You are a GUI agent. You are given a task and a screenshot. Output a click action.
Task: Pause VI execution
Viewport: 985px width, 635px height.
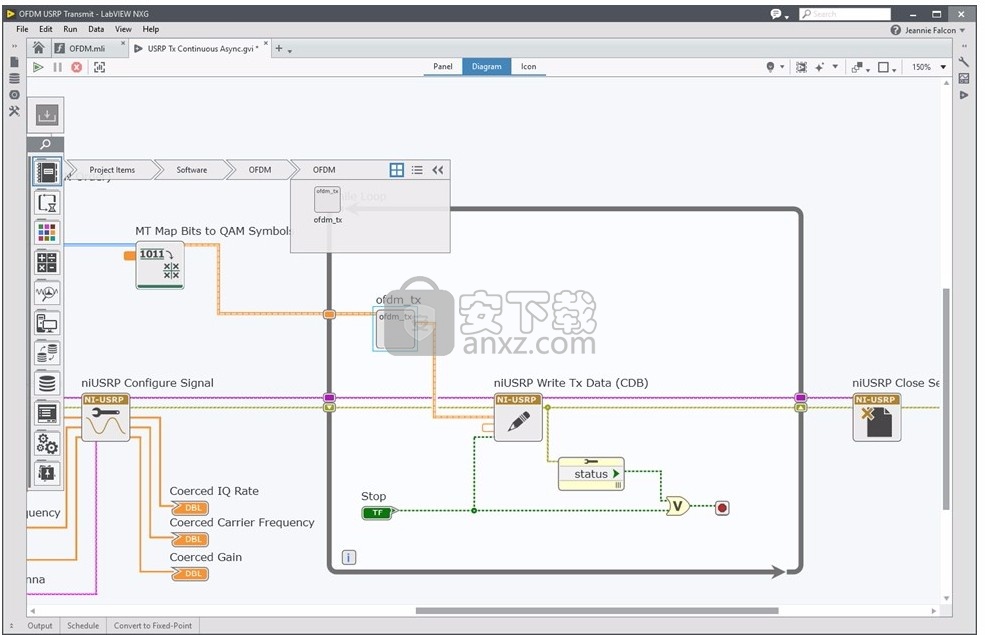pyautogui.click(x=58, y=67)
